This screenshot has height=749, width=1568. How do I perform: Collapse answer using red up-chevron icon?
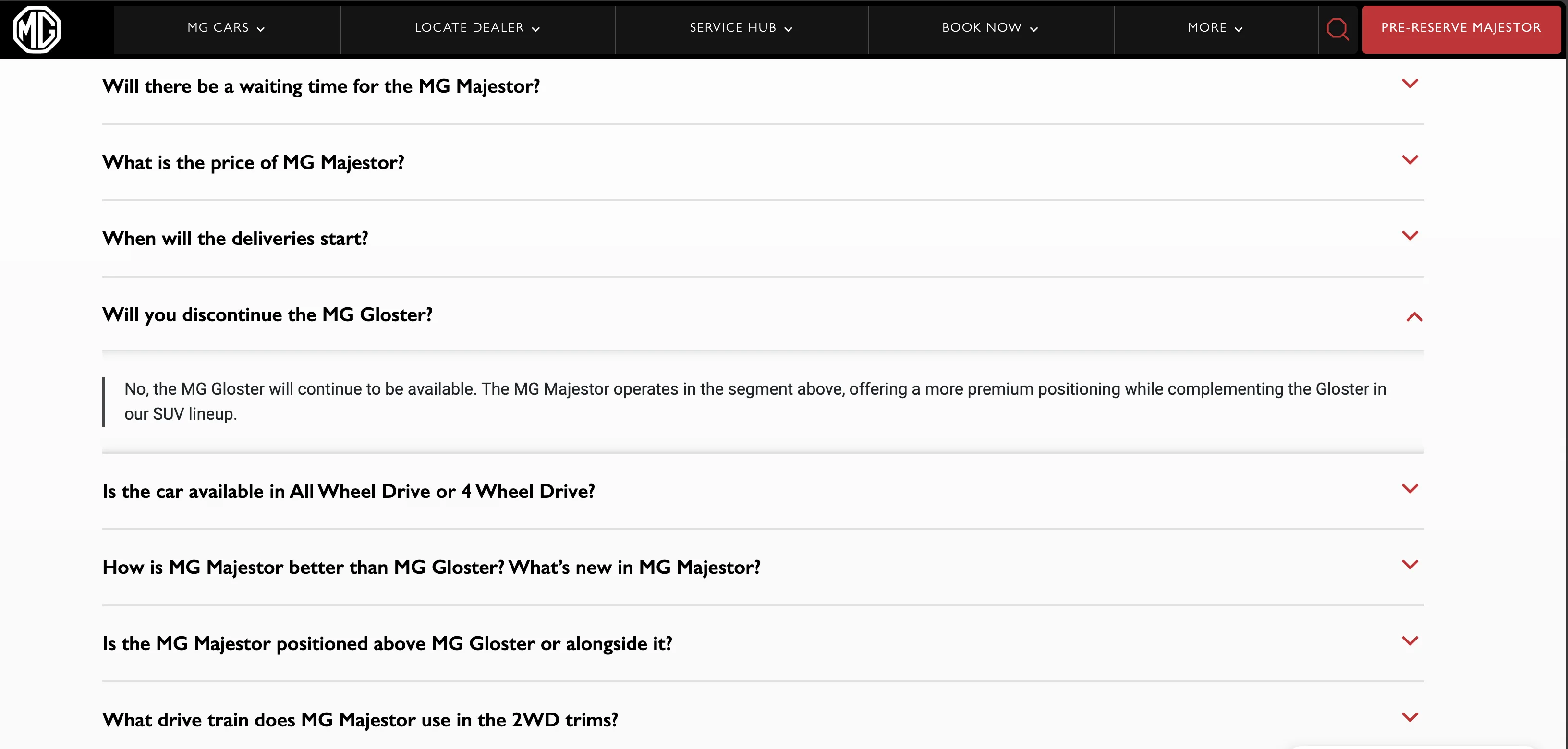[1414, 316]
